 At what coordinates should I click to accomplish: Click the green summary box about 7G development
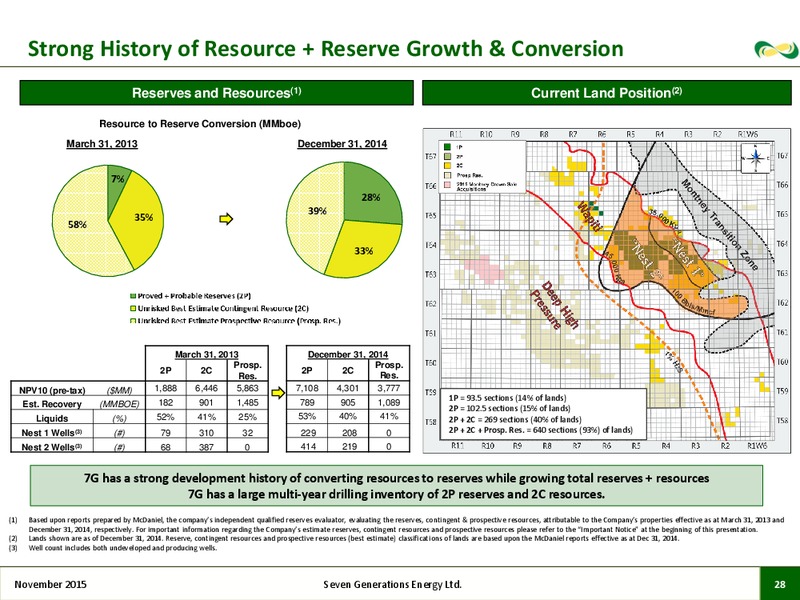396,486
